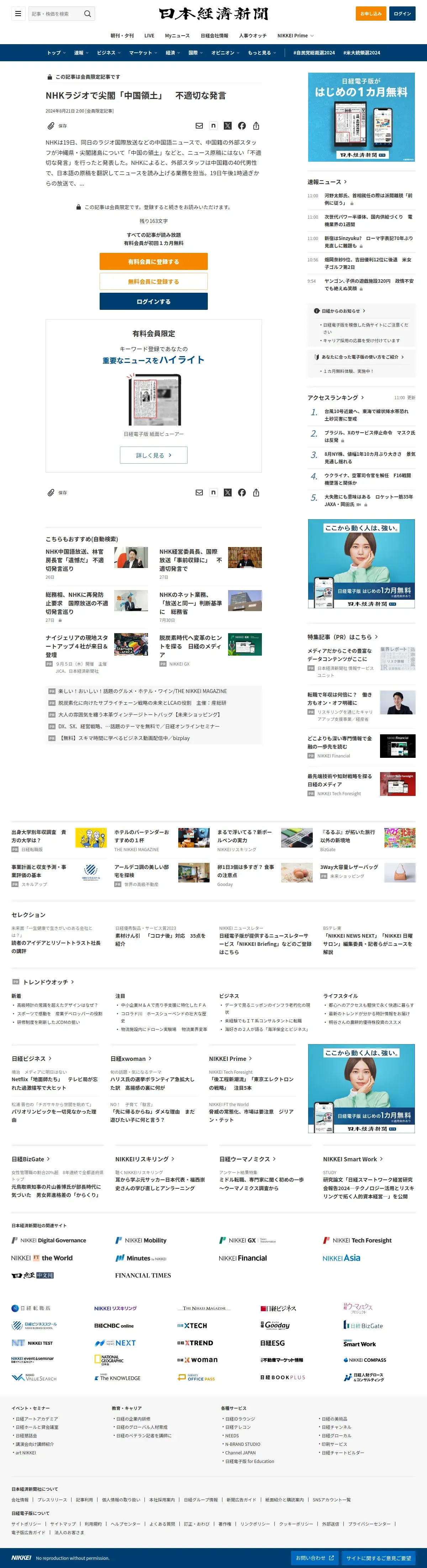Click the header ログイン button
The height and width of the screenshot is (1568, 427).
pos(402,14)
